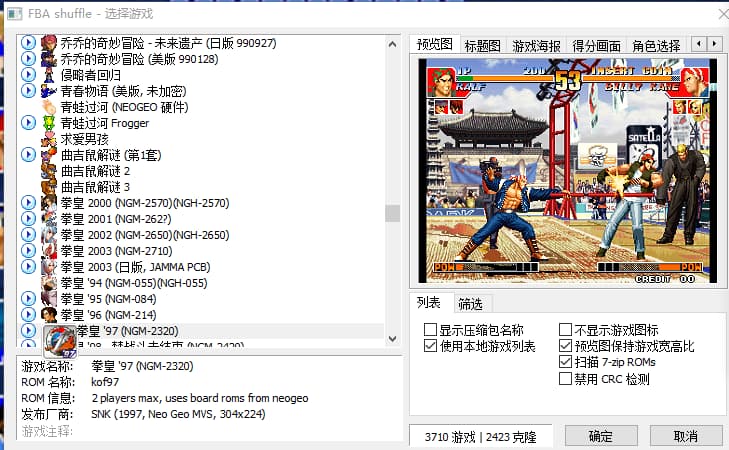Screen dimensions: 729x450
Task: Click the icon beside 求爱男孩
Action: 48,139
